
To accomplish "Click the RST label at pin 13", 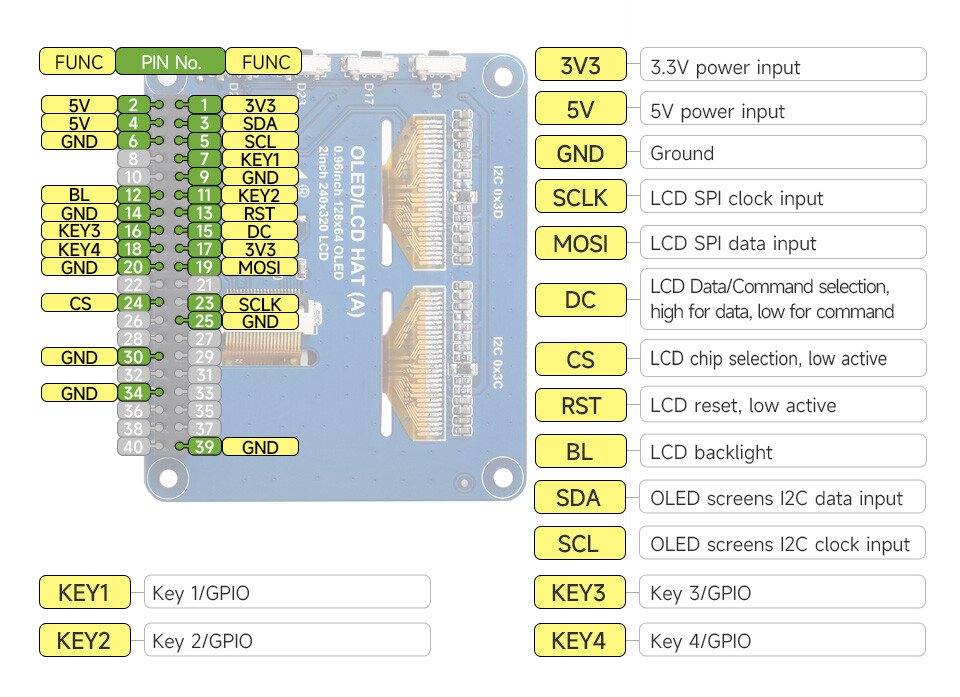I will coord(260,213).
